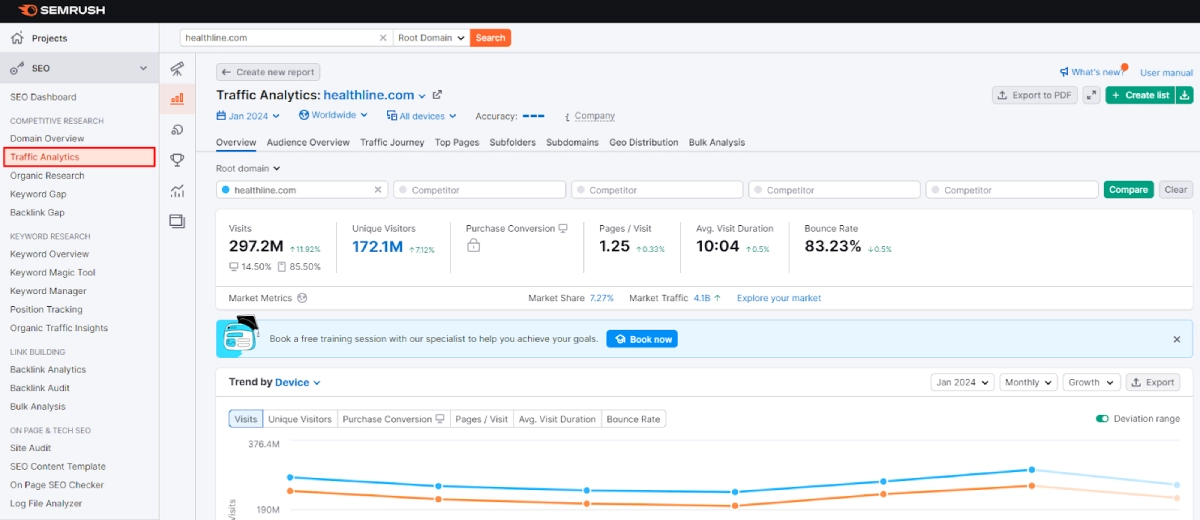Open the Subfolders tab
Screen dimensions: 1200x520
512,142
